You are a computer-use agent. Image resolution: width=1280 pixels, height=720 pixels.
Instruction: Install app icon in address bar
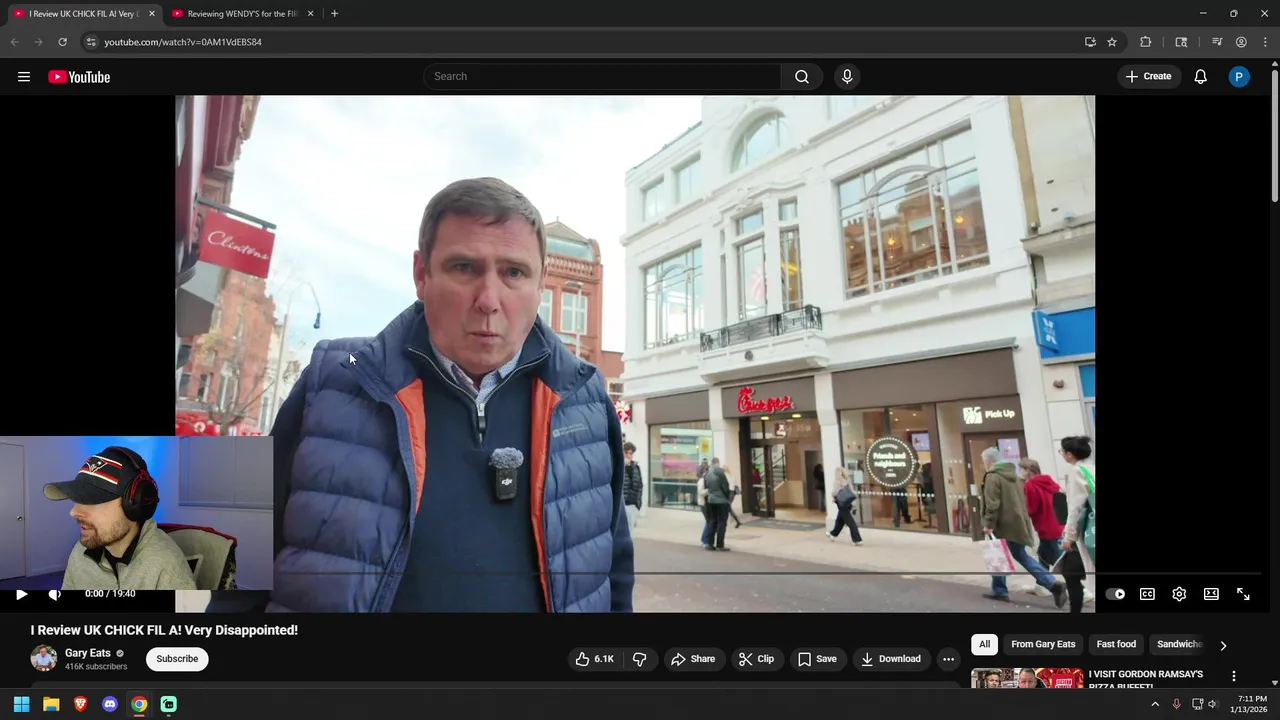(x=1090, y=42)
